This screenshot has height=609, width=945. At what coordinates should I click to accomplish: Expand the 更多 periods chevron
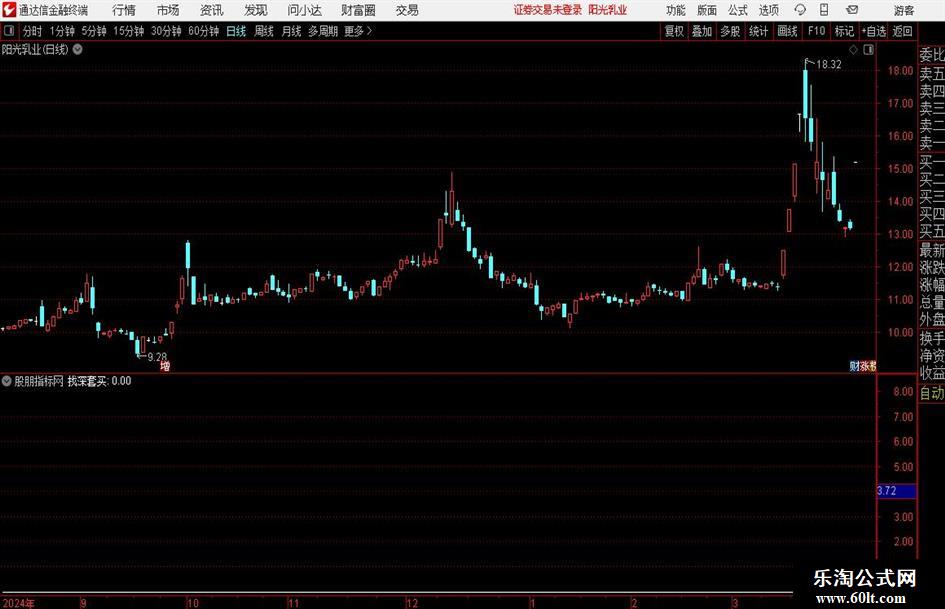click(369, 31)
